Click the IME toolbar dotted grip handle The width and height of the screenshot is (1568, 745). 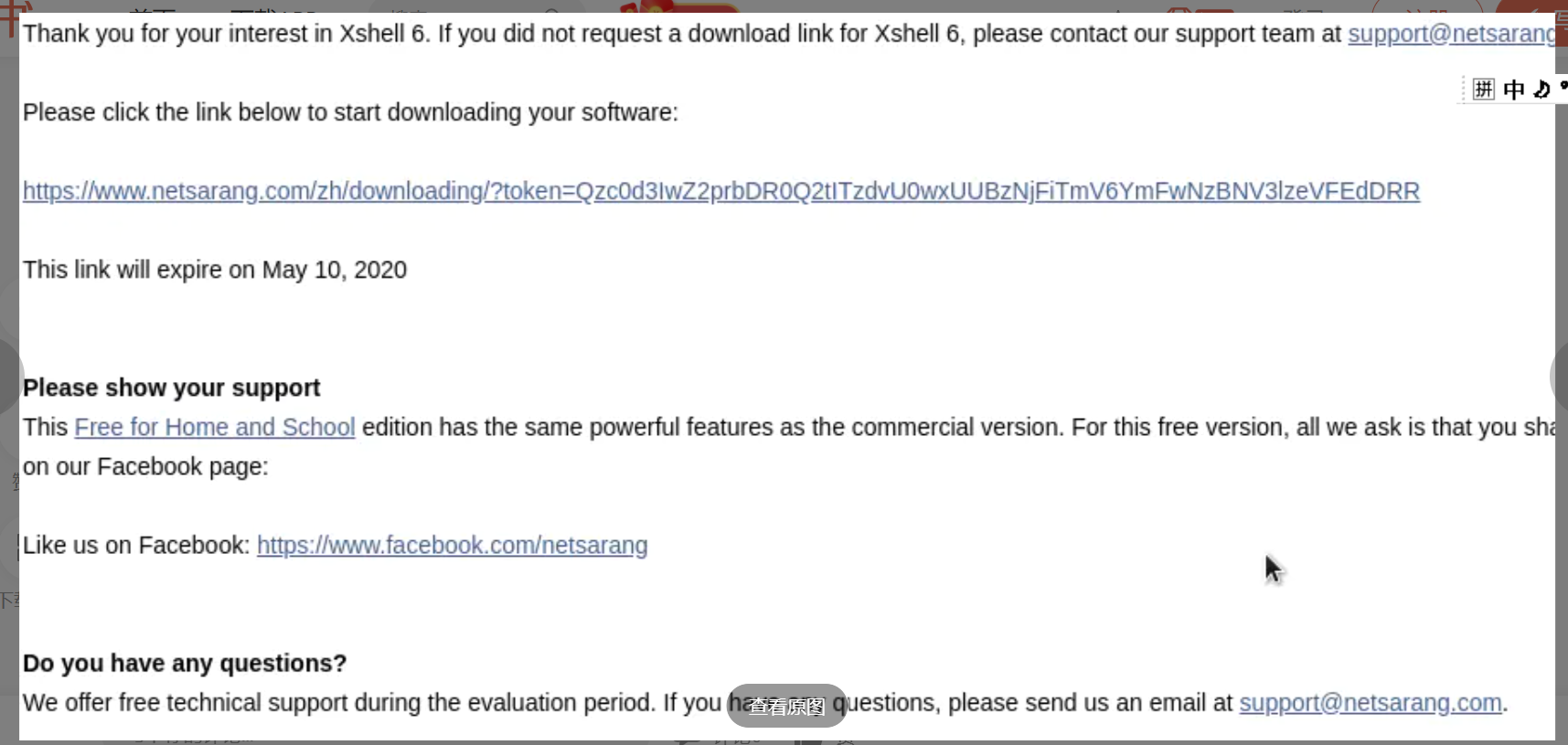pyautogui.click(x=1464, y=89)
